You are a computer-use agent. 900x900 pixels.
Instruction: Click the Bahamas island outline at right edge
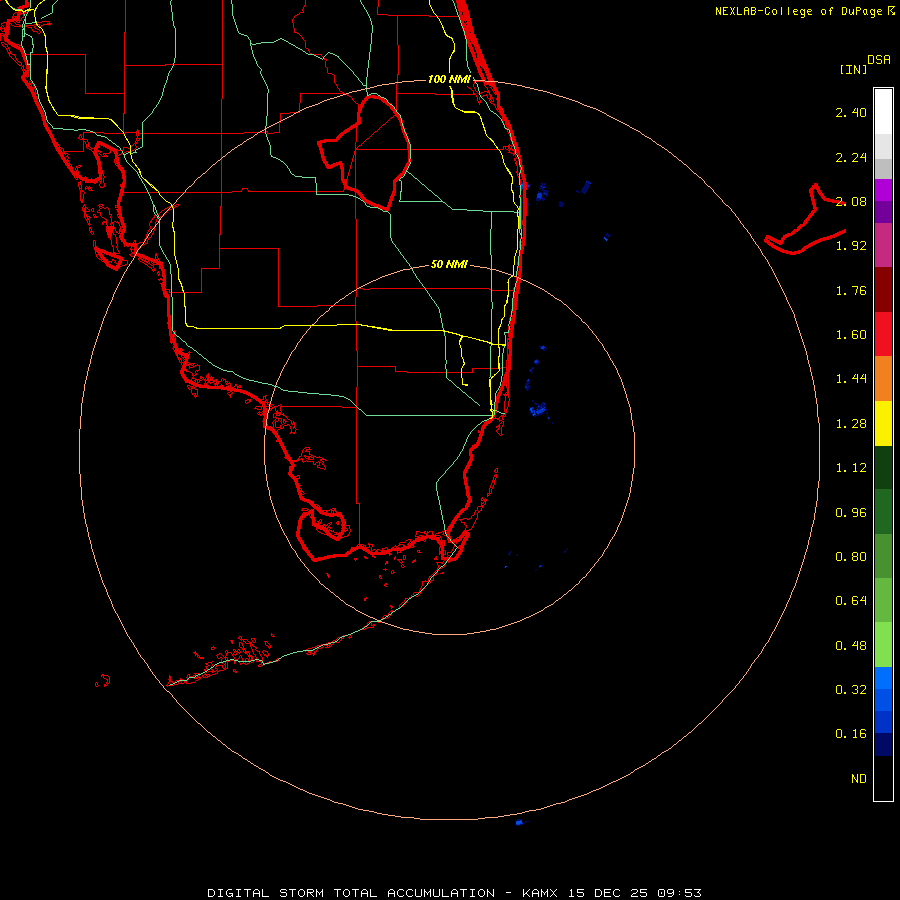pyautogui.click(x=805, y=221)
